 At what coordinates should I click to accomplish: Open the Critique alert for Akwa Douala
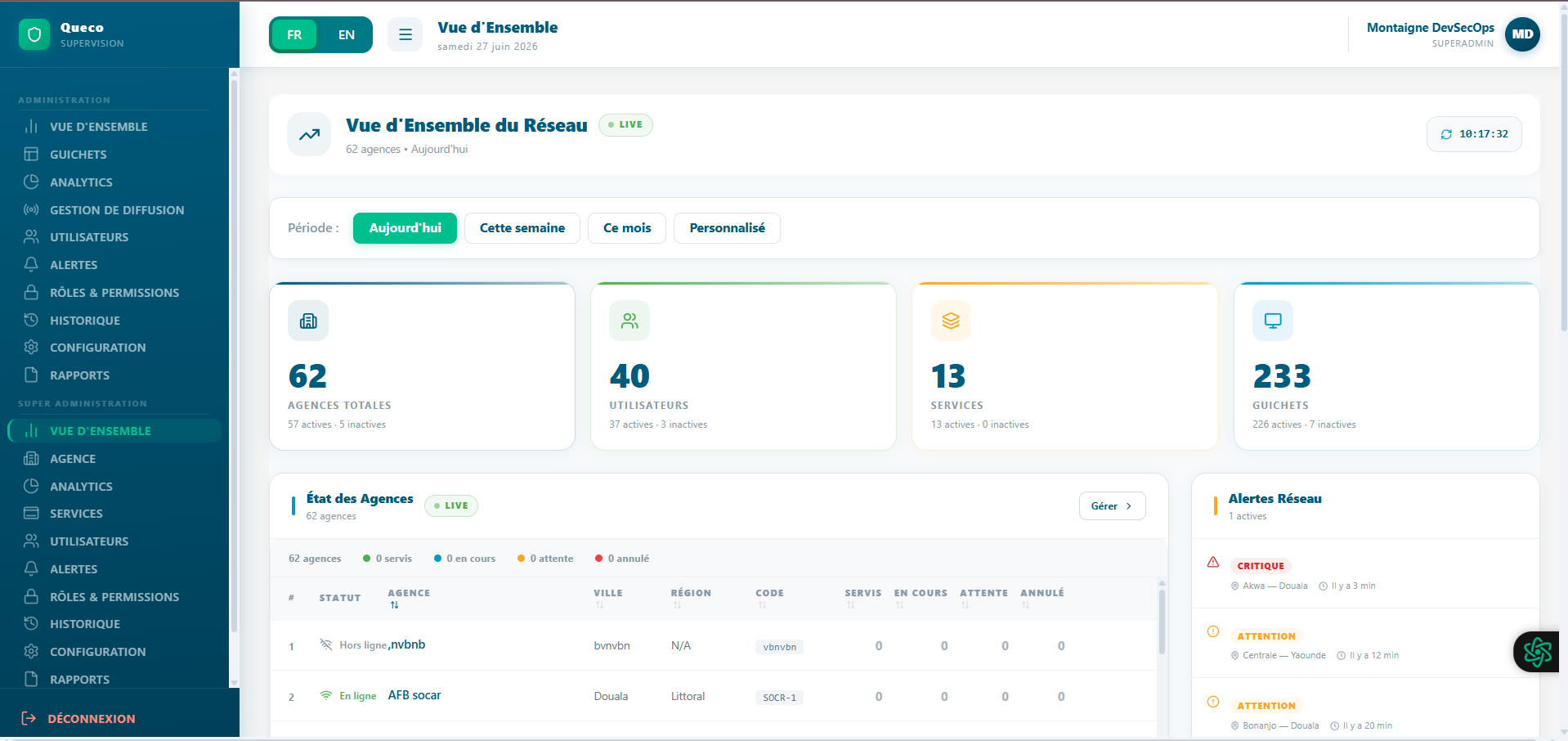point(1365,574)
